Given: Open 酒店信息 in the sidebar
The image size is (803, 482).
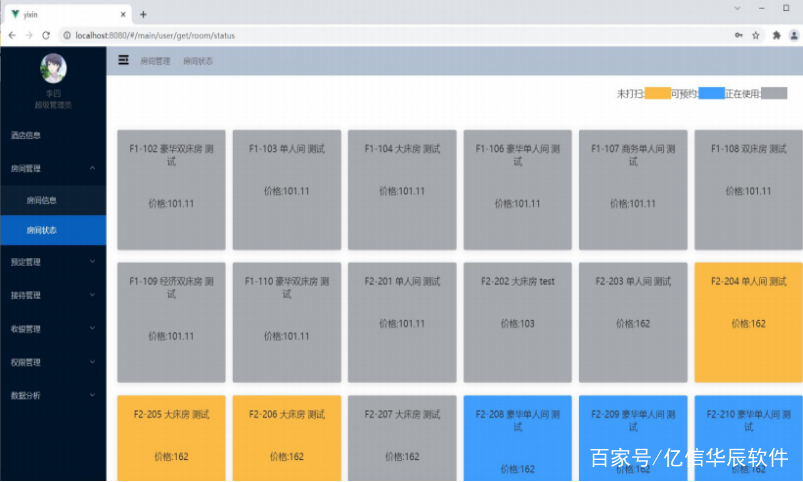Looking at the screenshot, I should (x=26, y=135).
